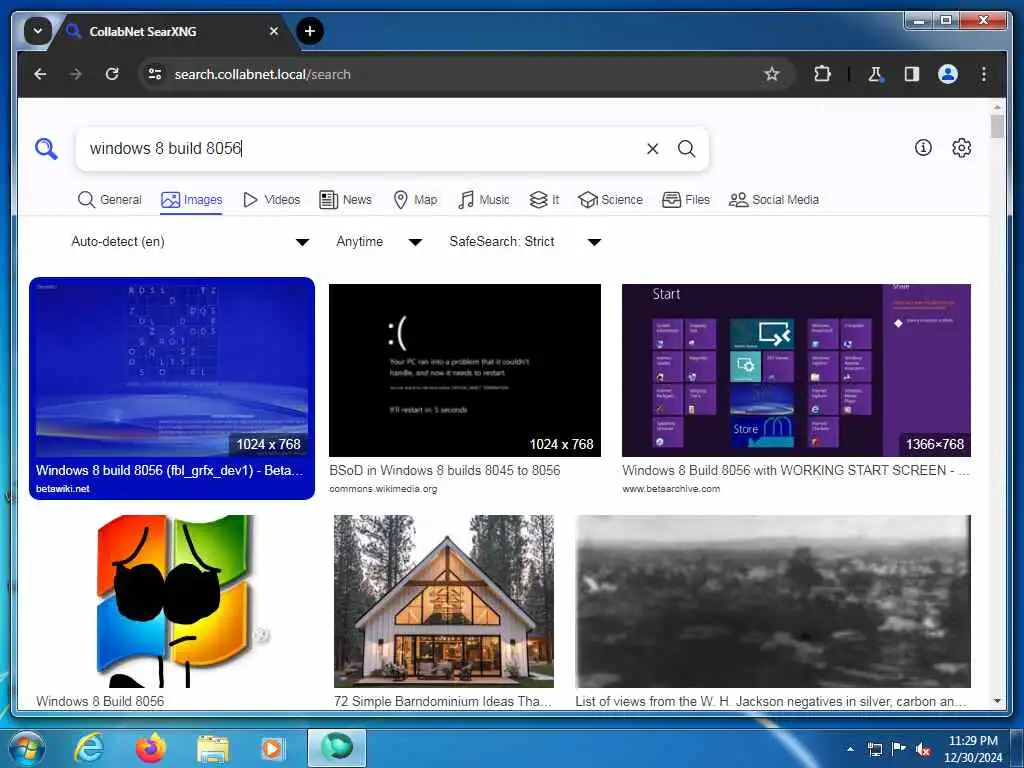Open the SafeSearch: Strict dropdown
1024x768 pixels.
pyautogui.click(x=524, y=242)
